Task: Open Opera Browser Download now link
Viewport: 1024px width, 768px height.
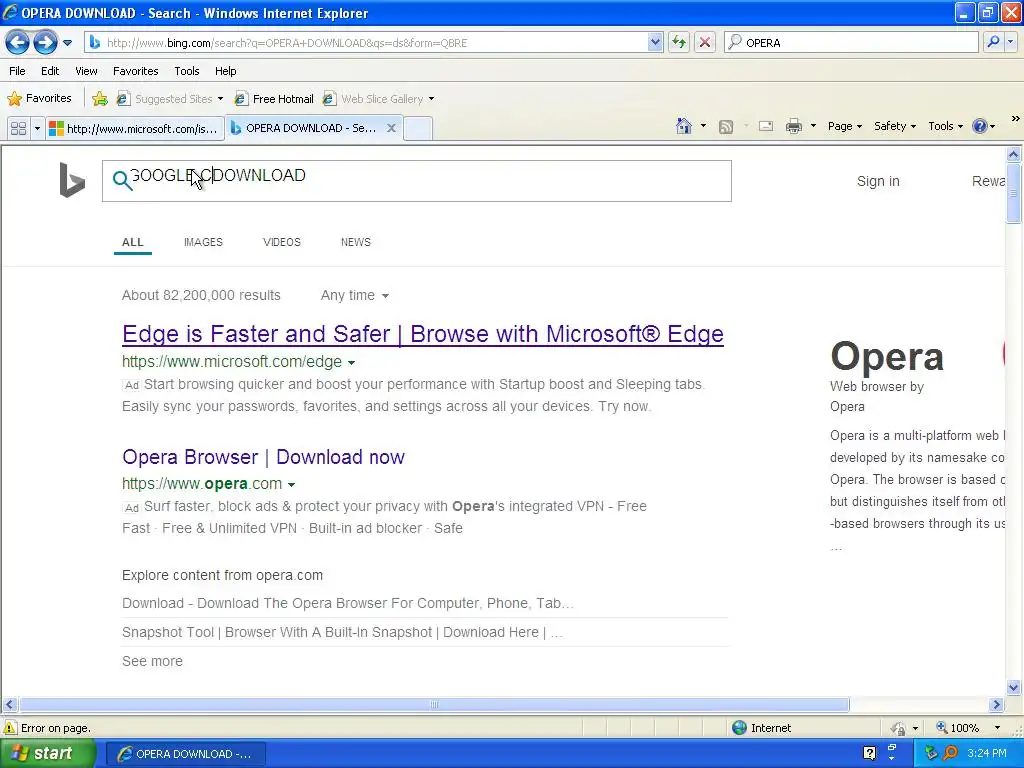Action: (x=263, y=456)
